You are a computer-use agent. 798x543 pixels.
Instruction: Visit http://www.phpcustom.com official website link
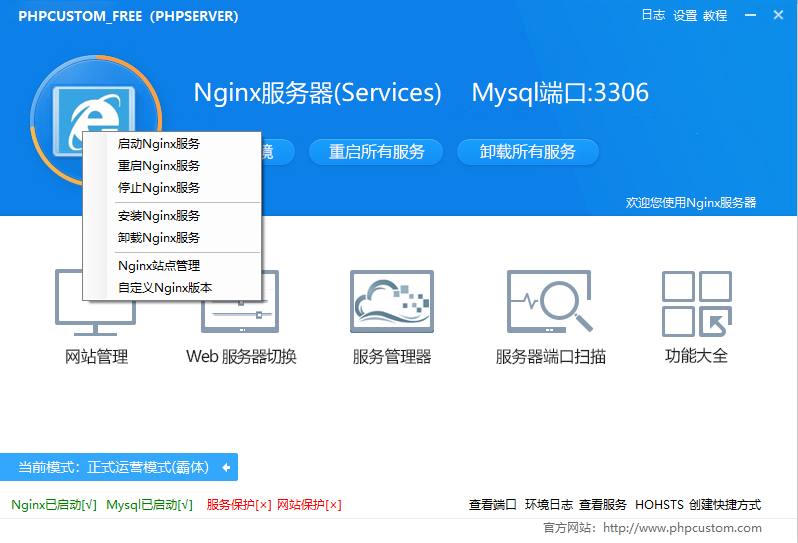click(682, 528)
